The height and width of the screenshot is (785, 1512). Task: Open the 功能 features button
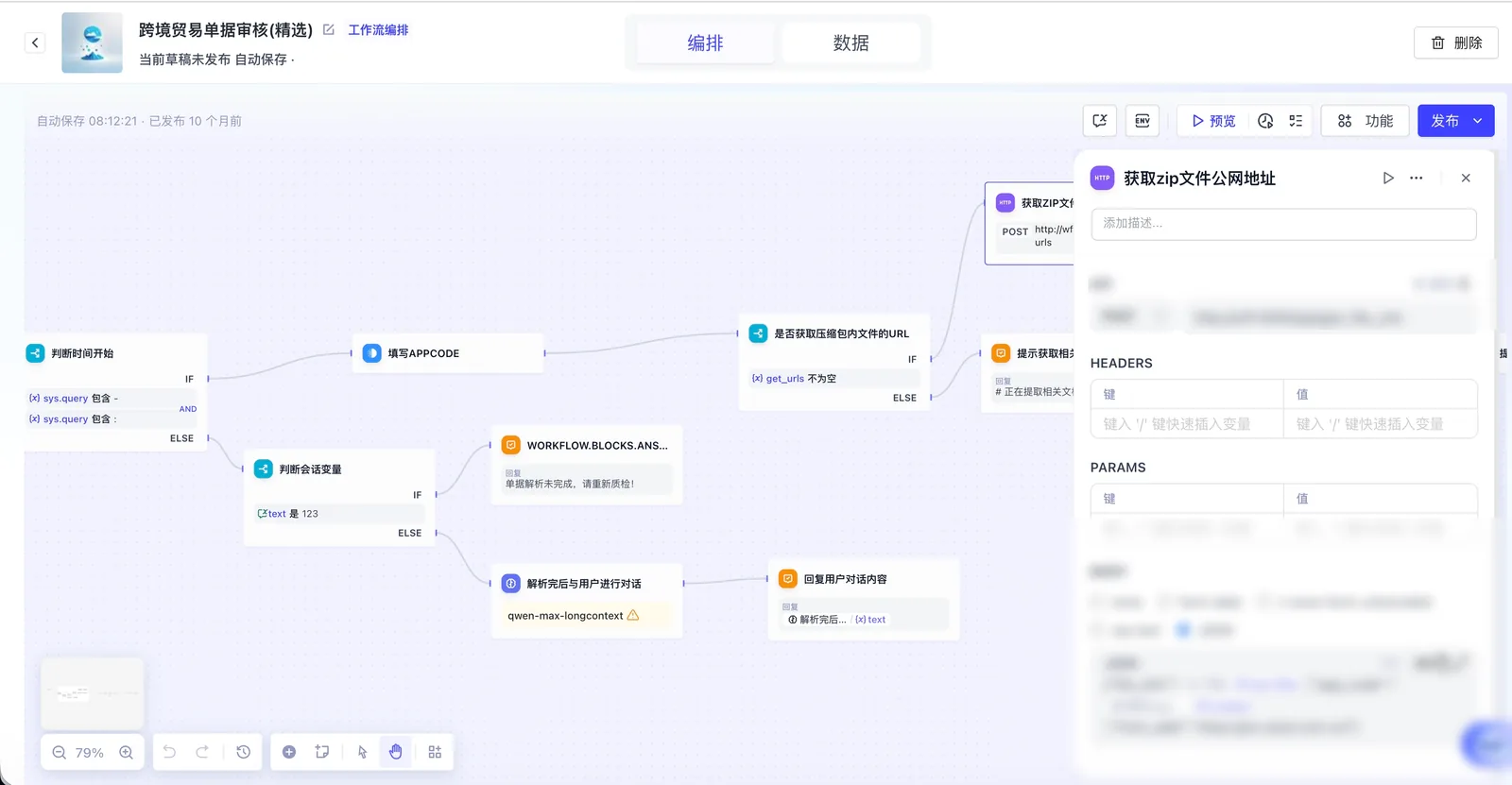(x=1365, y=121)
